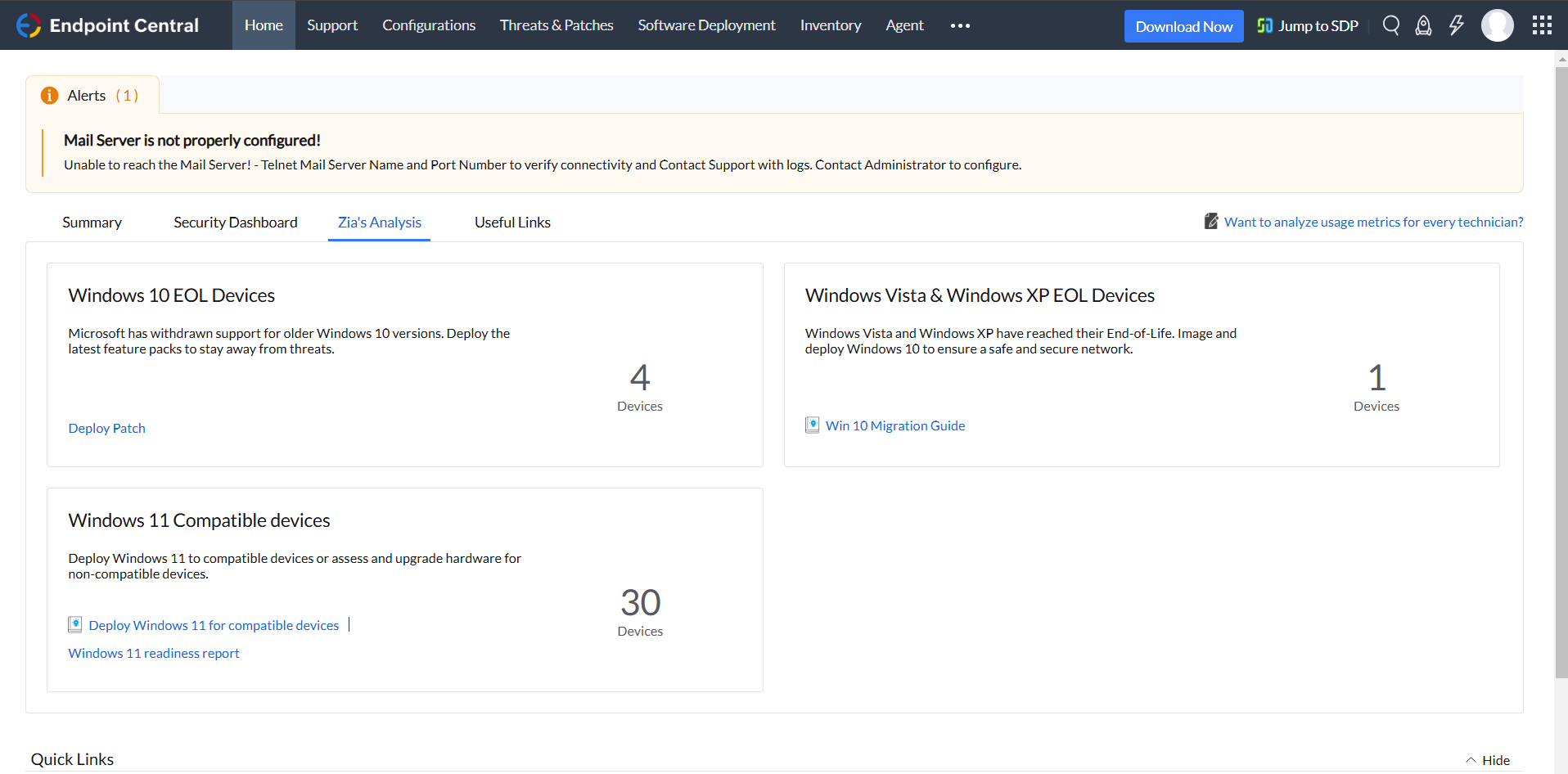This screenshot has width=1568, height=774.
Task: Expand the more menu ellipsis
Action: point(960,25)
